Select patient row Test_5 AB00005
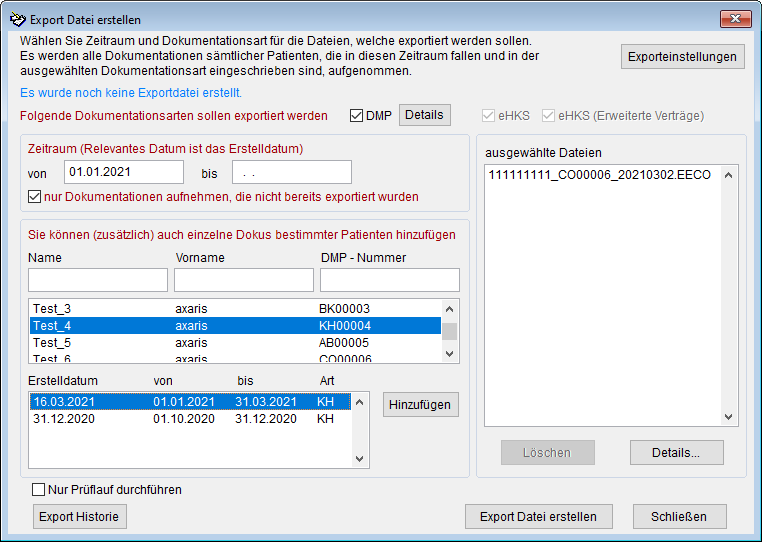762x542 pixels. coord(236,343)
